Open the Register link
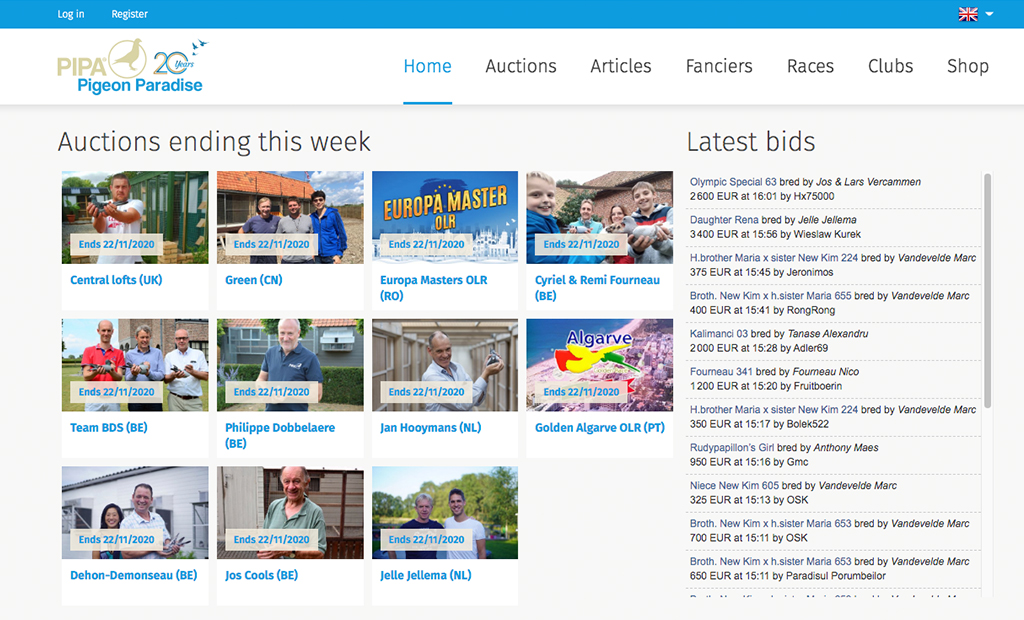The height and width of the screenshot is (620, 1024). tap(129, 14)
